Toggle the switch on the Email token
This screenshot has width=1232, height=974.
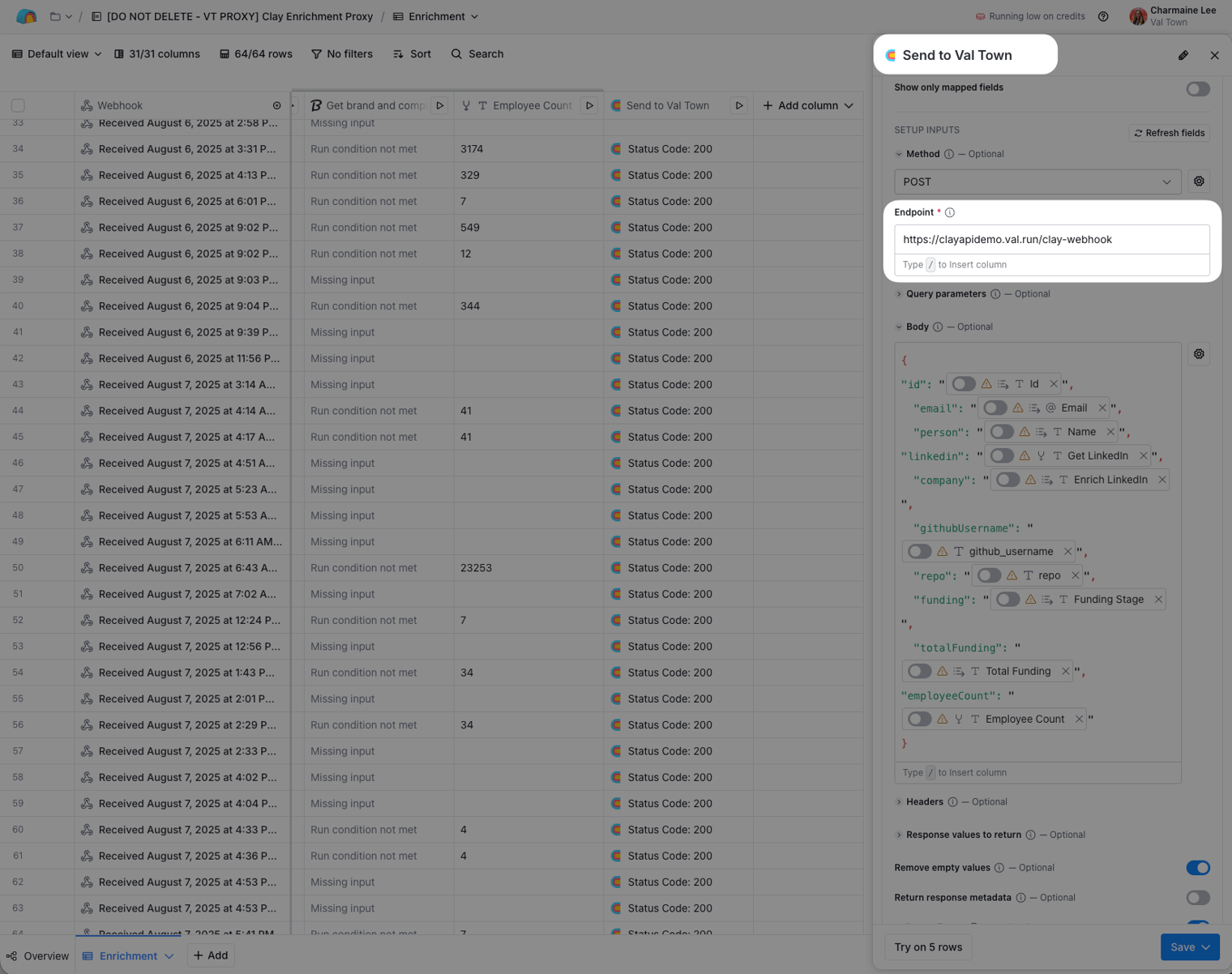995,408
